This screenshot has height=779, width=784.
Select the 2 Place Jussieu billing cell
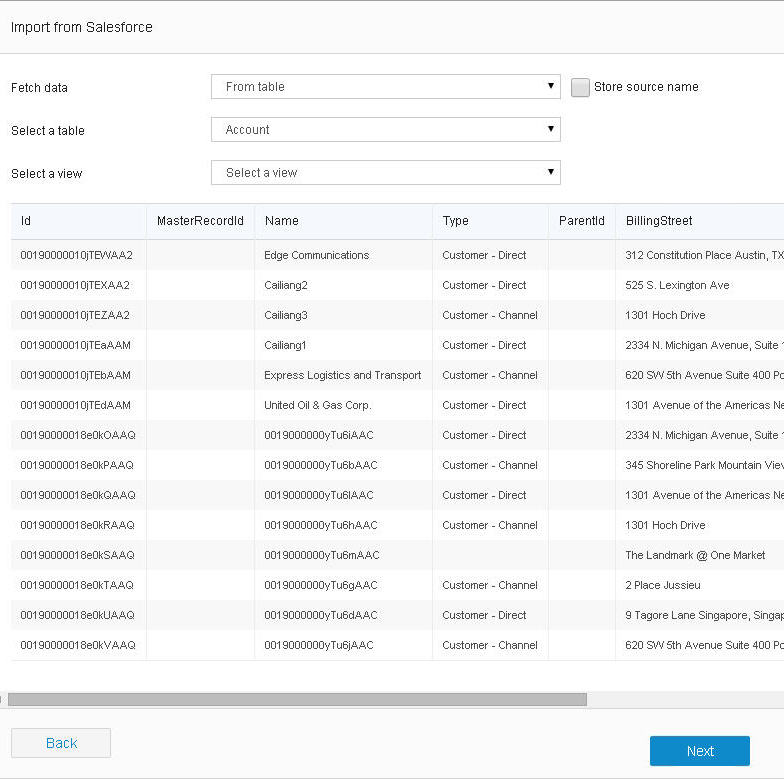[x=663, y=585]
